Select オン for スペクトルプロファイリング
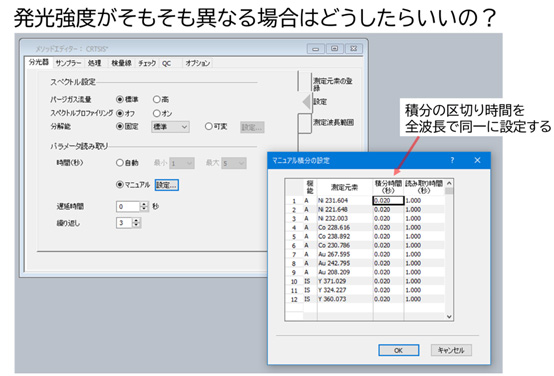This screenshot has height=376, width=554. [156, 113]
